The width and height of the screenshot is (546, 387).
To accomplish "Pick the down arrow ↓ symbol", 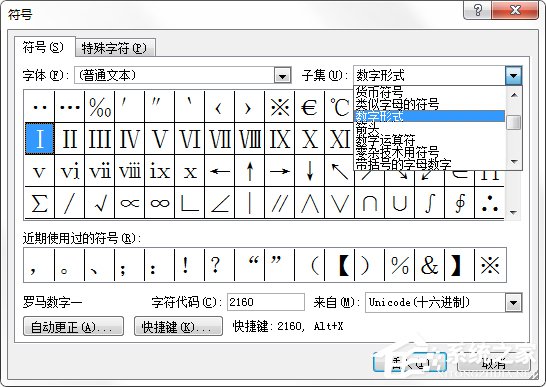I will coord(310,171).
